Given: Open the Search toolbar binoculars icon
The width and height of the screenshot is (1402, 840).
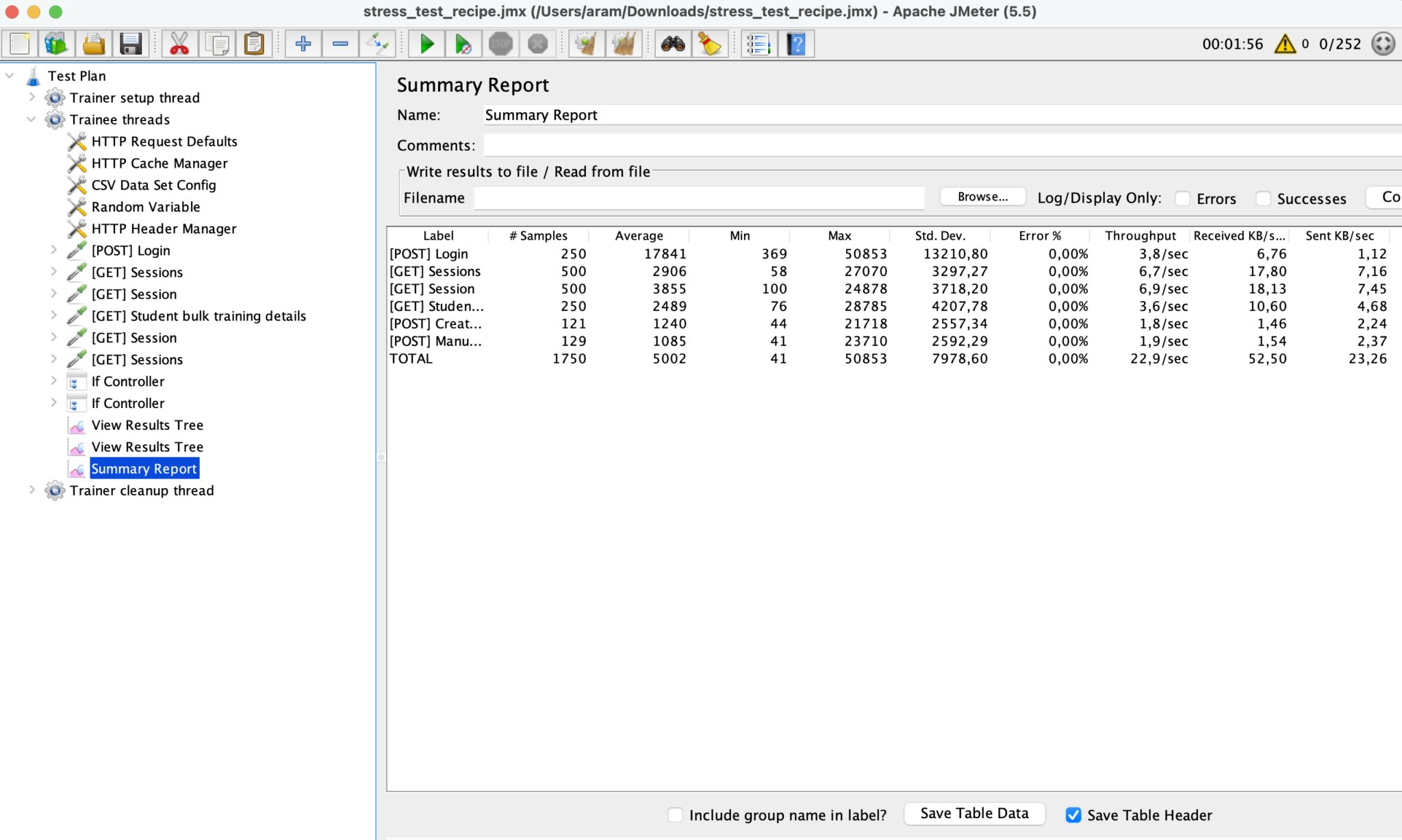Looking at the screenshot, I should click(673, 43).
